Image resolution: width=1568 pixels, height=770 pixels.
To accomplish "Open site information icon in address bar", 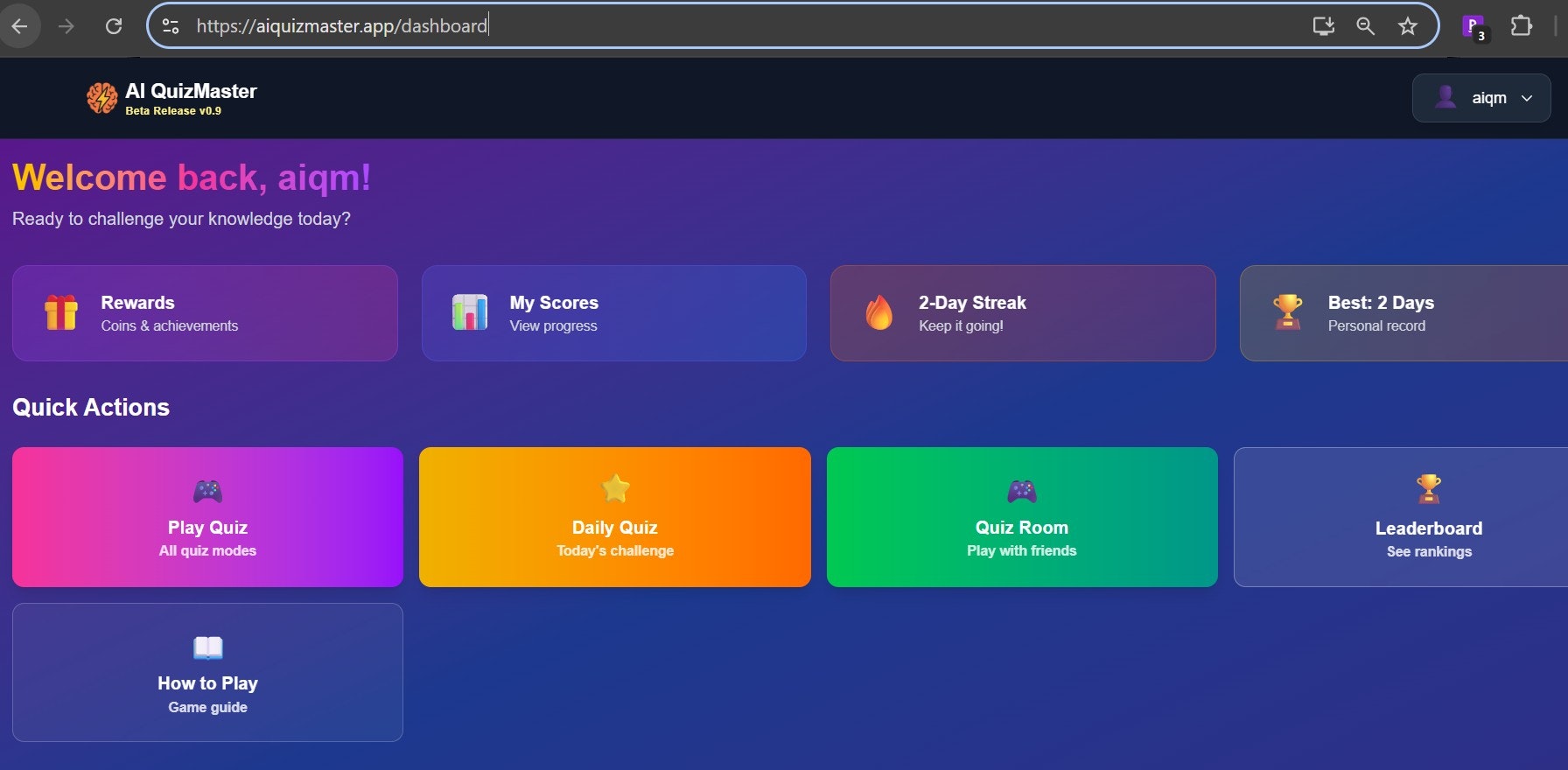I will 171,26.
